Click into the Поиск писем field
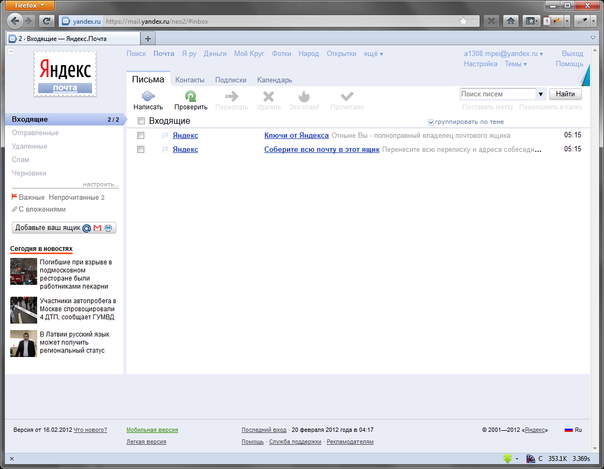Viewport: 604px width, 469px height. 498,94
